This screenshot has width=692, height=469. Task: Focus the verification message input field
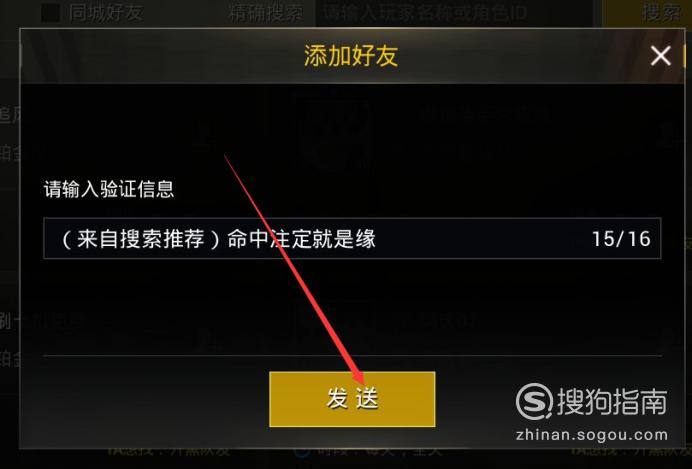pyautogui.click(x=352, y=238)
